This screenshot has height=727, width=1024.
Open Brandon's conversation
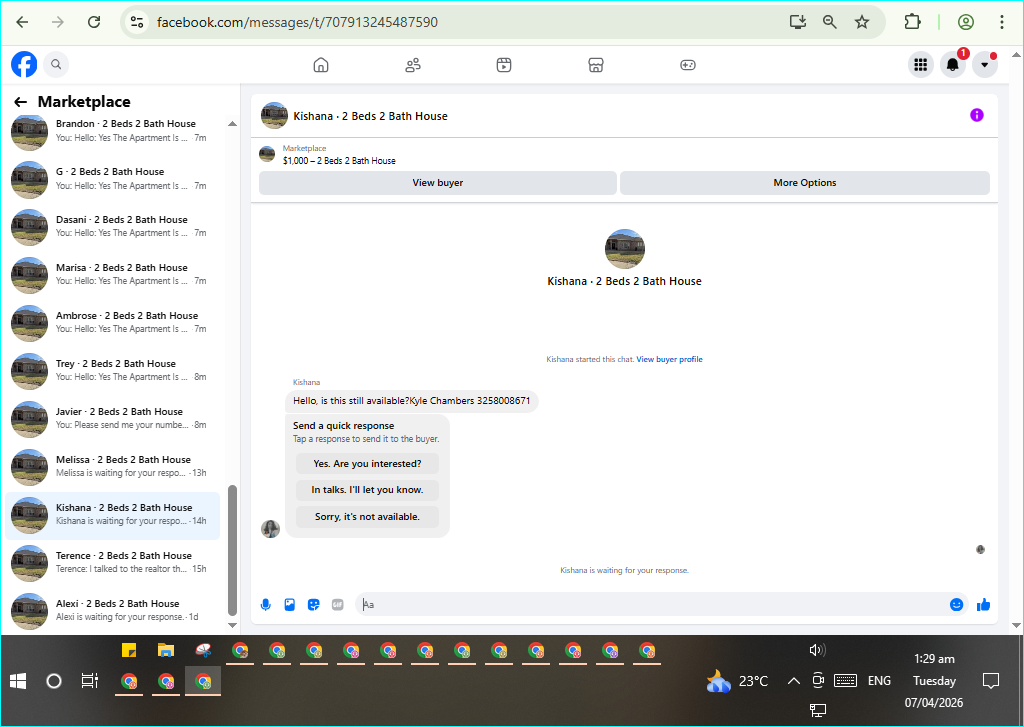[112, 131]
